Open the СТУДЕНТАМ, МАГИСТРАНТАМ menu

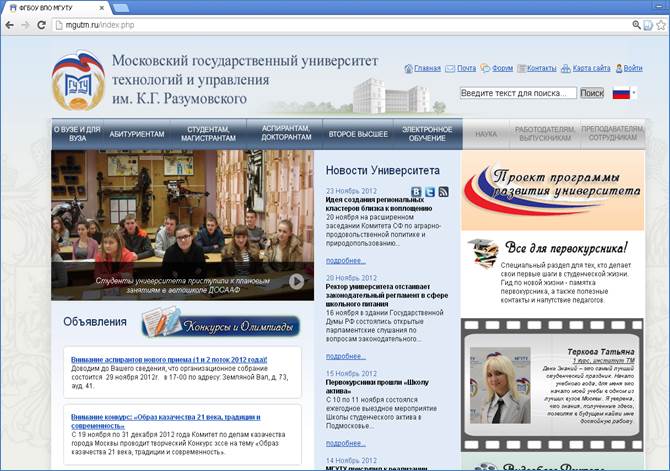(209, 134)
